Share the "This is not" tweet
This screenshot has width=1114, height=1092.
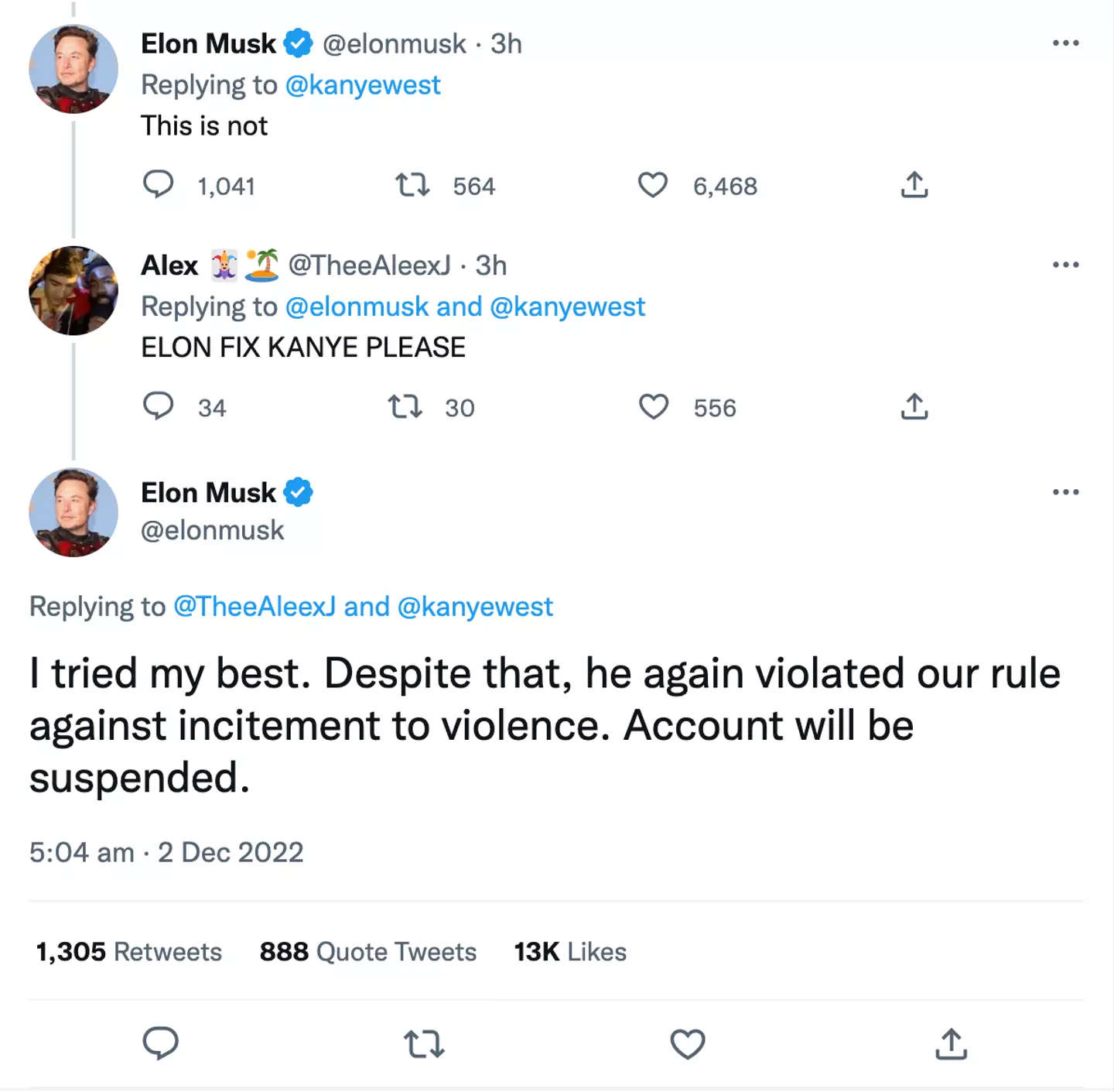tap(914, 186)
